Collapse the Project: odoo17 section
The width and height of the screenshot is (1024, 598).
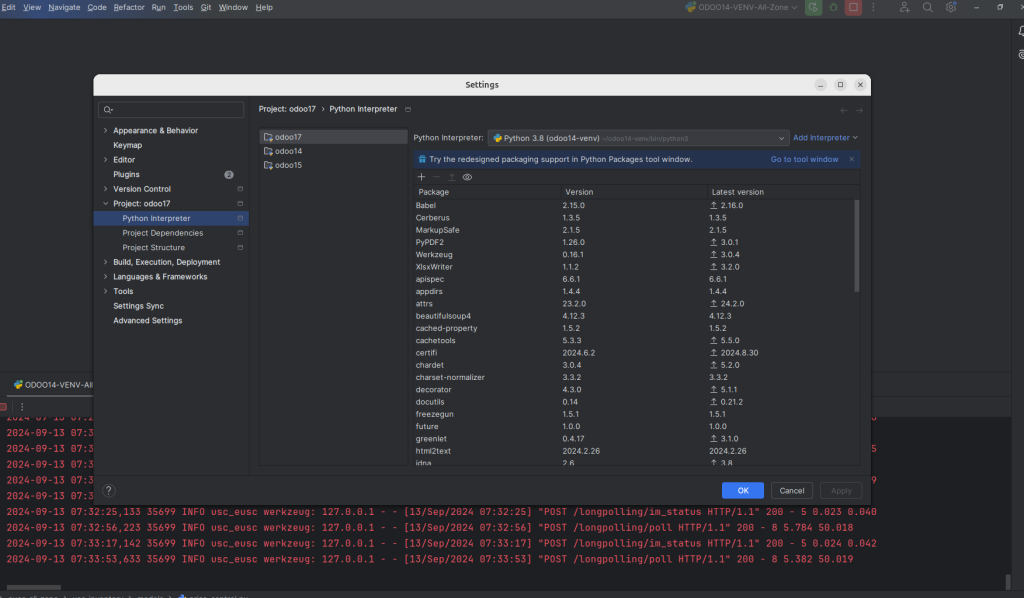[106, 204]
